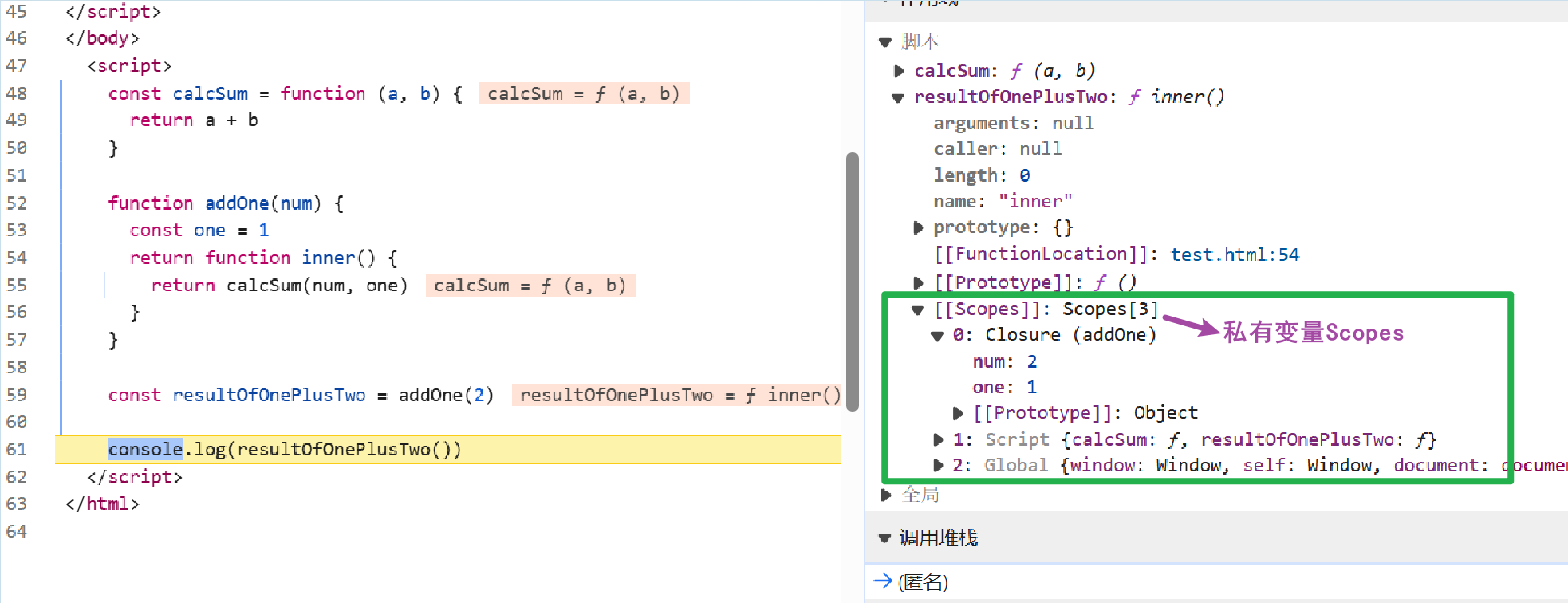Image resolution: width=1568 pixels, height=603 pixels.
Task: Expand the prototype object property
Action: click(x=919, y=228)
